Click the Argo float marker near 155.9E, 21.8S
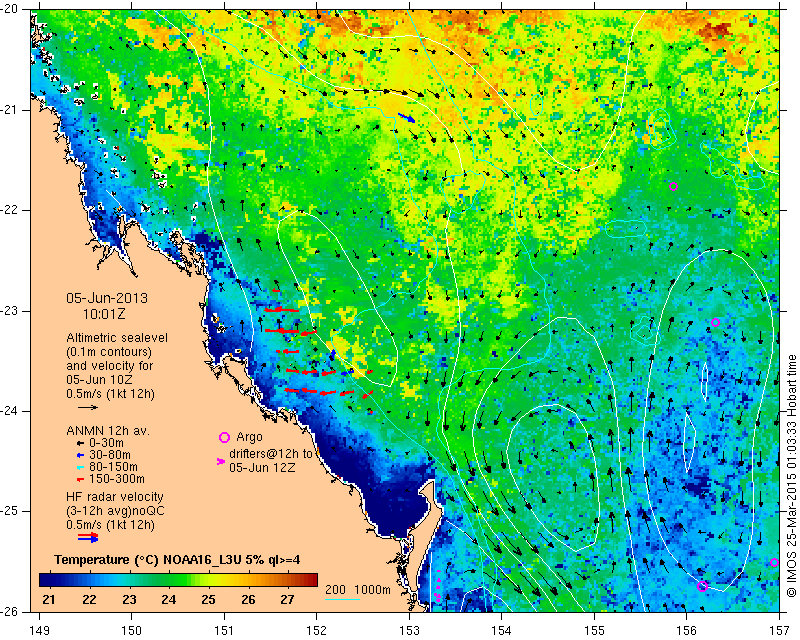 click(673, 187)
